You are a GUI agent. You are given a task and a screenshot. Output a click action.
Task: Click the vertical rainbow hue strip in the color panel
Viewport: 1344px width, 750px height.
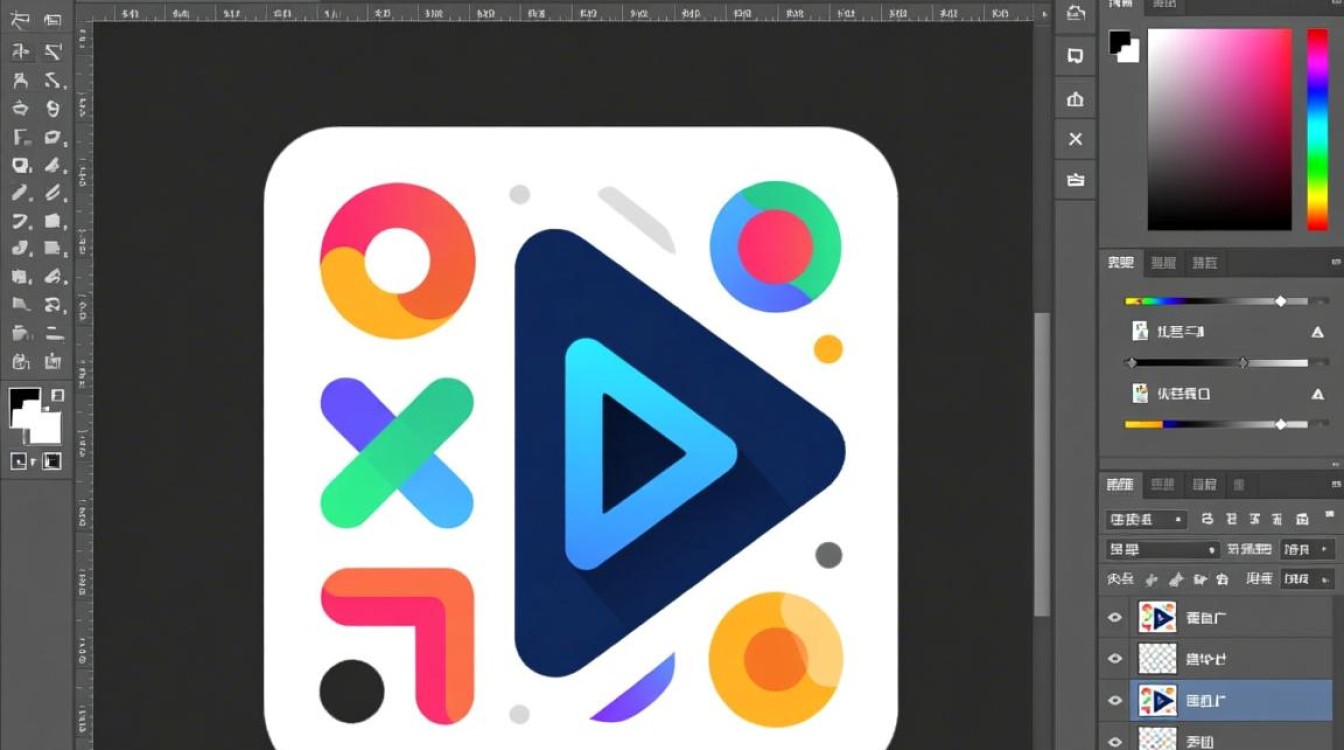point(1317,129)
